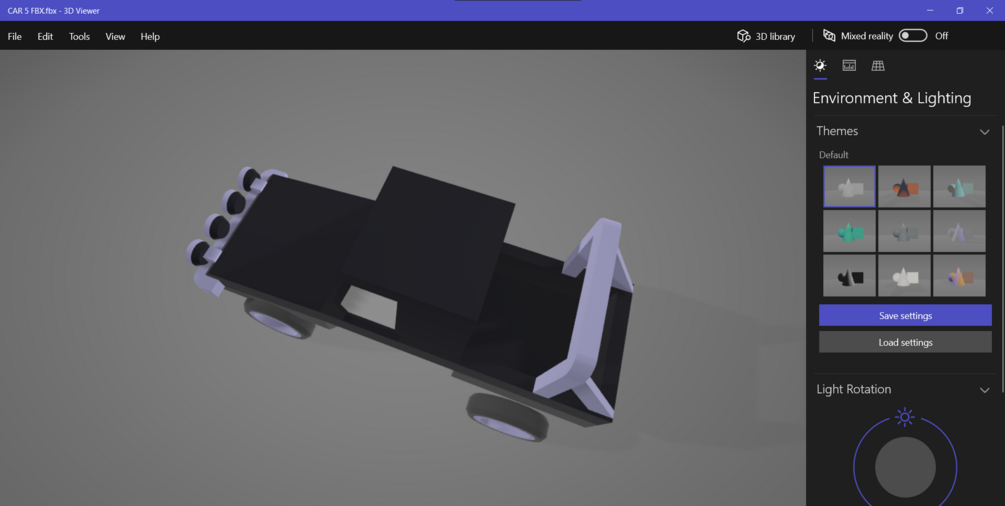
Task: Select the white shapes theme, bottom row
Action: 904,276
